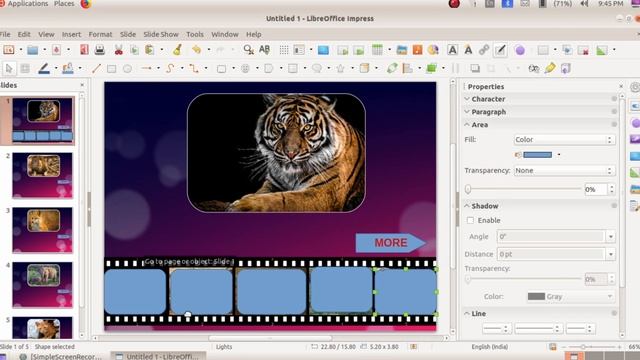This screenshot has width=640, height=360.
Task: Print the presentation using printer icon
Action: coord(100,50)
